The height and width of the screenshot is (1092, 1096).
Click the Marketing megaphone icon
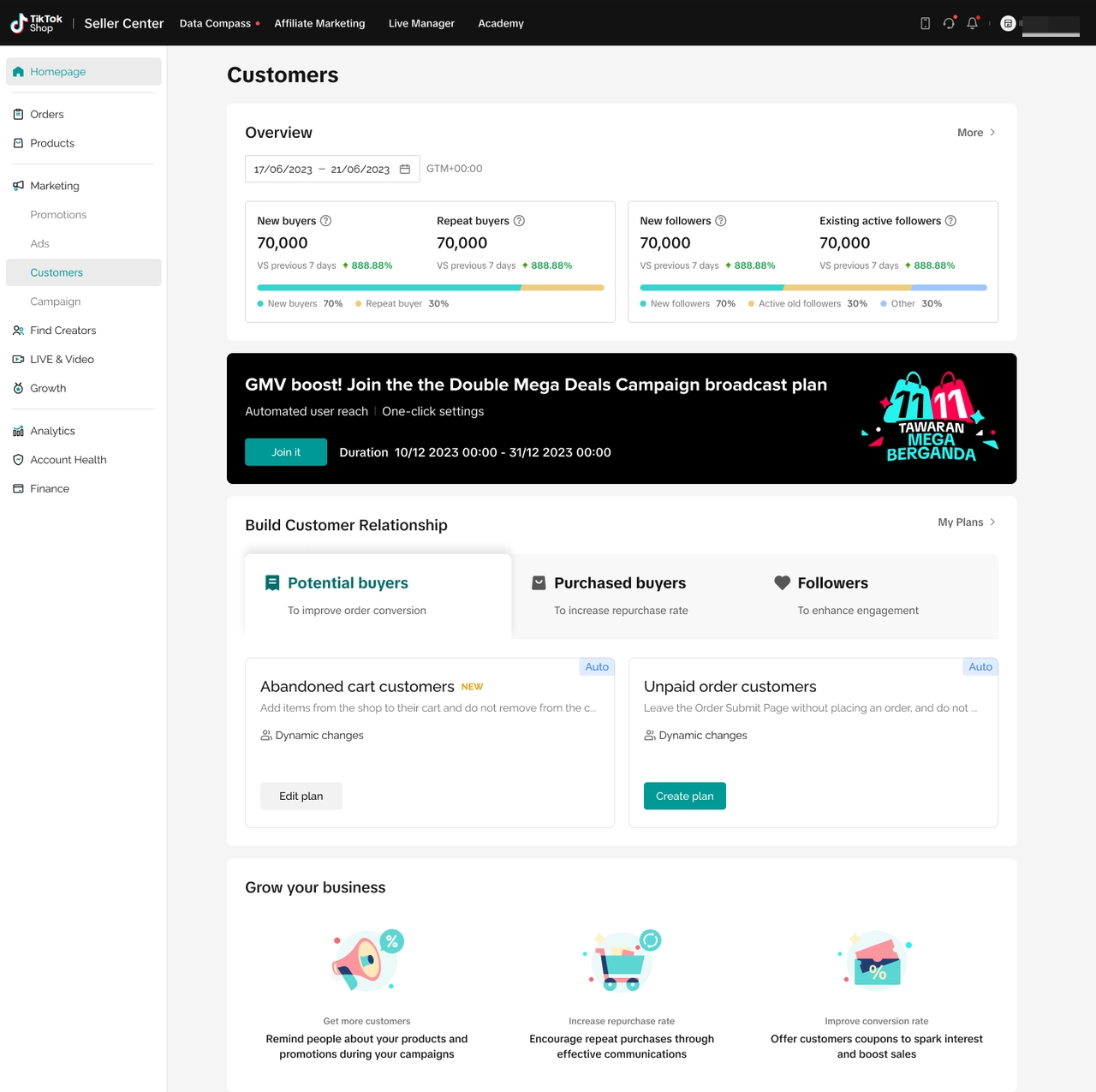click(x=18, y=186)
